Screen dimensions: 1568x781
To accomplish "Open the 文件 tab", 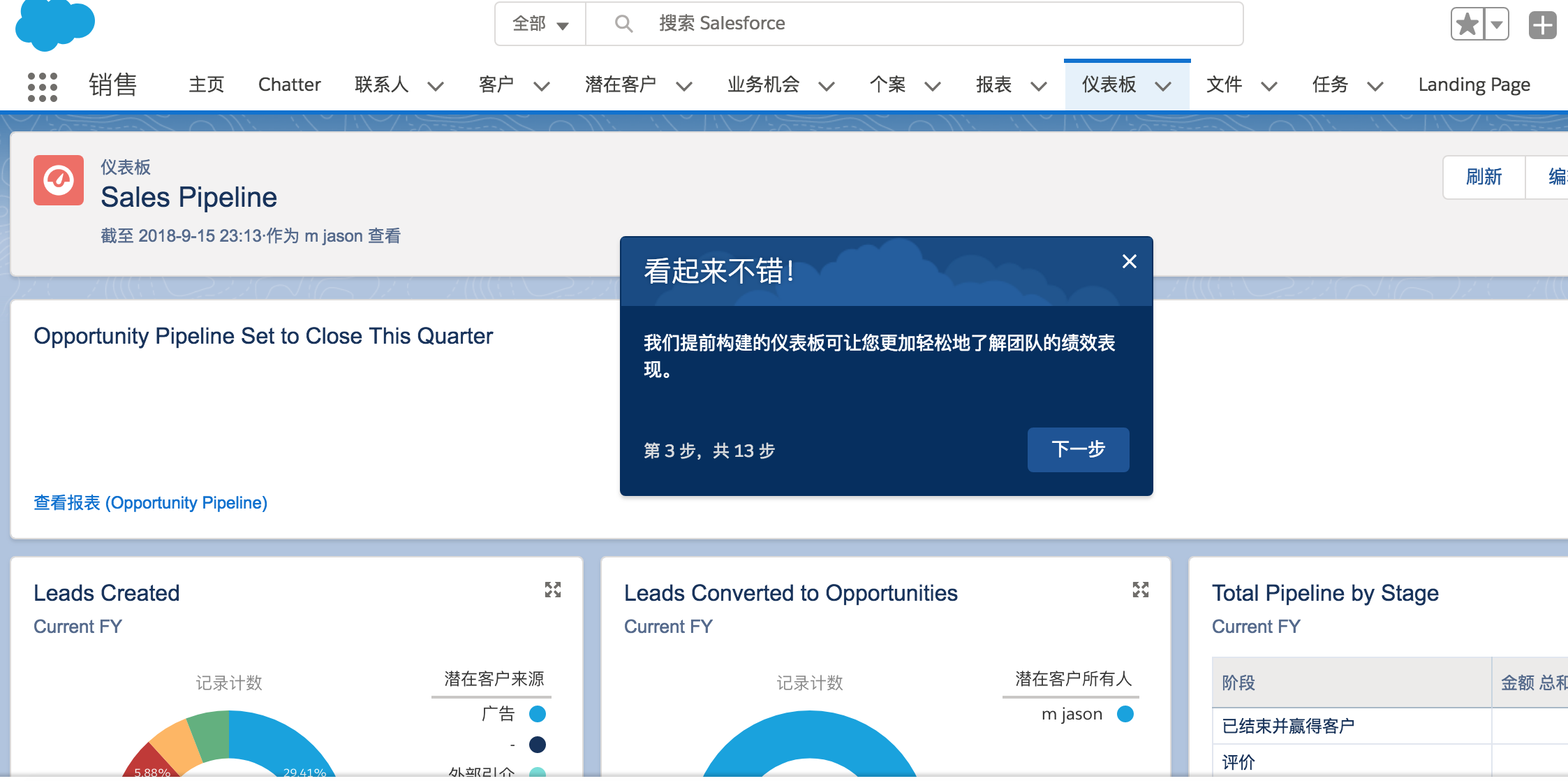I will (x=1225, y=85).
